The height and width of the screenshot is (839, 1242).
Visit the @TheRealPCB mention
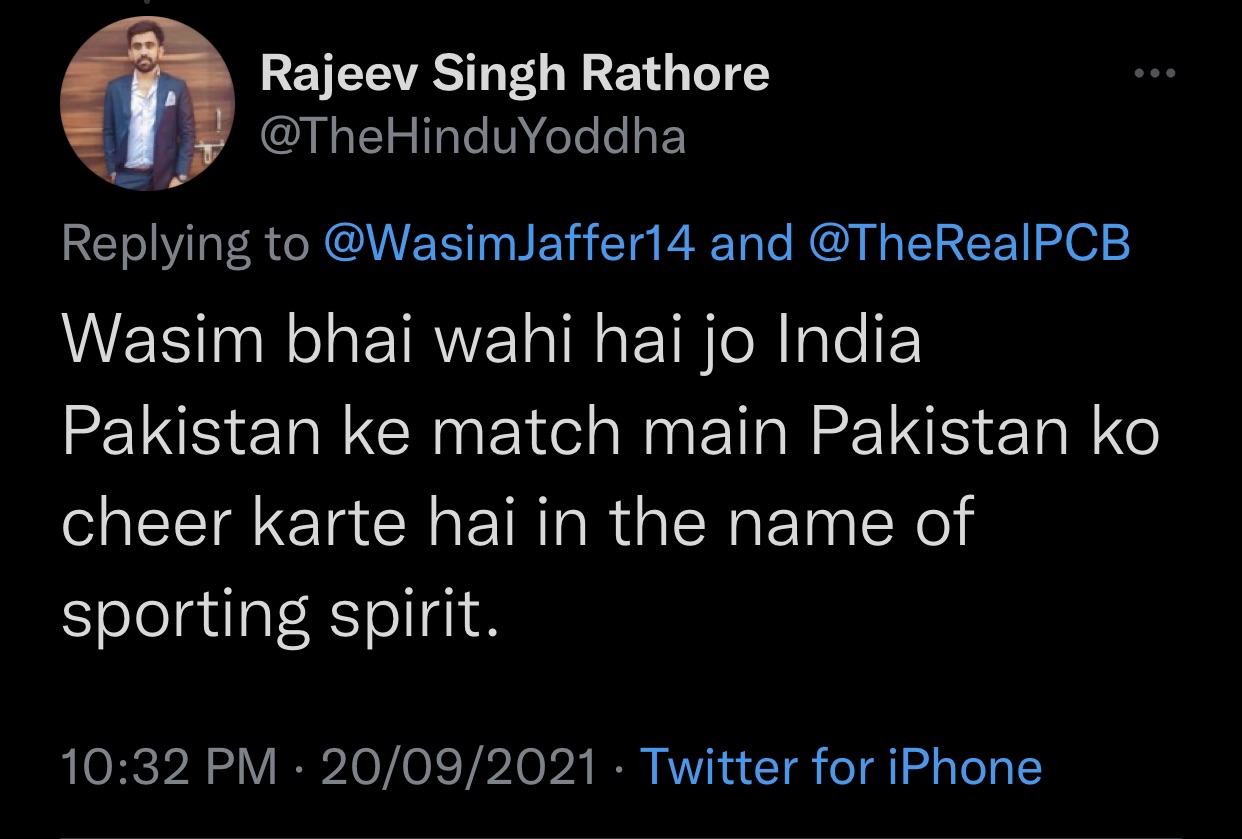coord(968,243)
